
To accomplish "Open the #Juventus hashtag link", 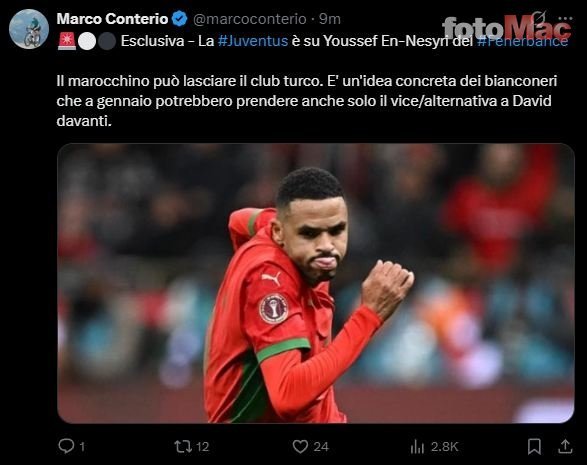I will [253, 41].
